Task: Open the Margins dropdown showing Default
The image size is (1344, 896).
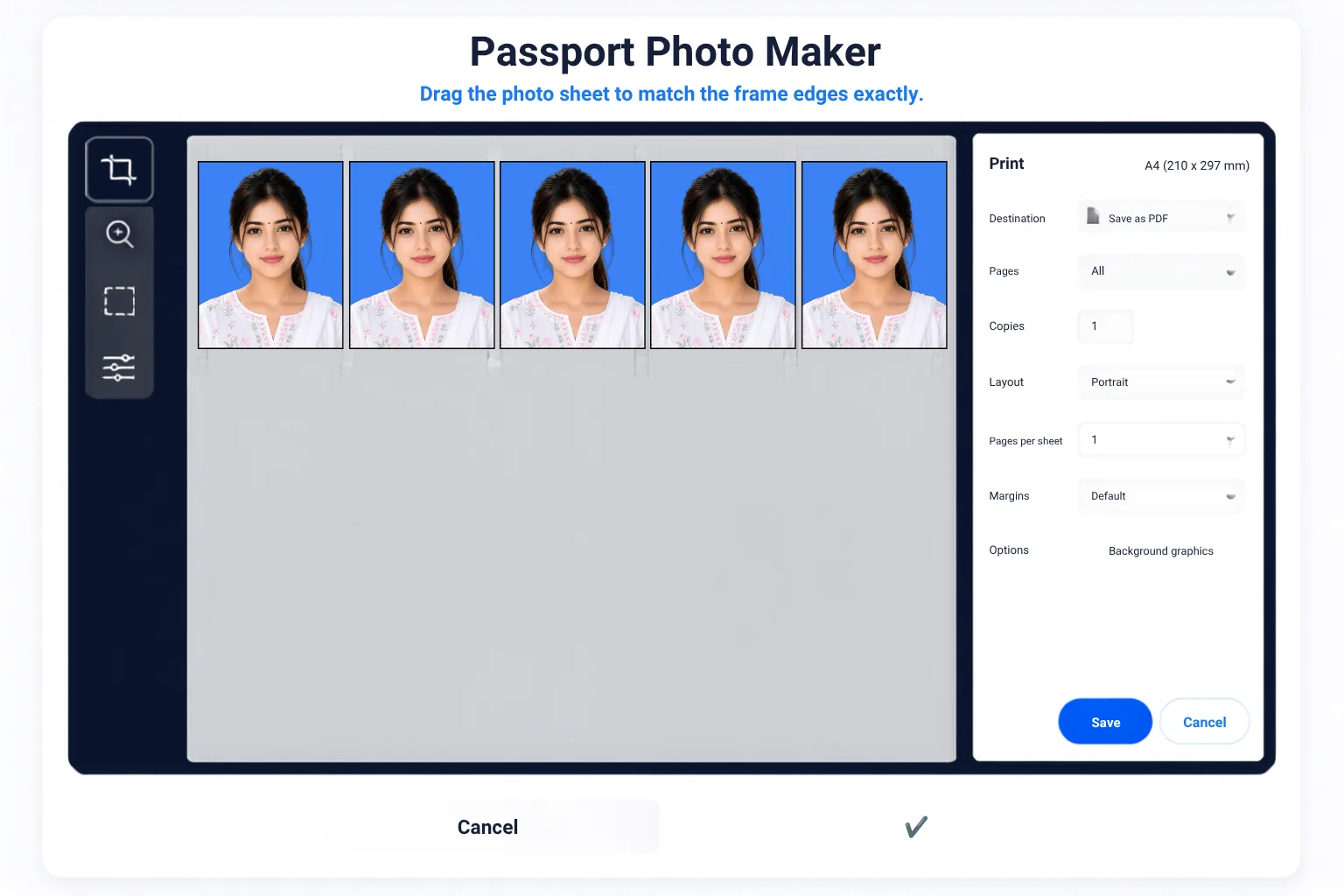Action: pos(1161,496)
